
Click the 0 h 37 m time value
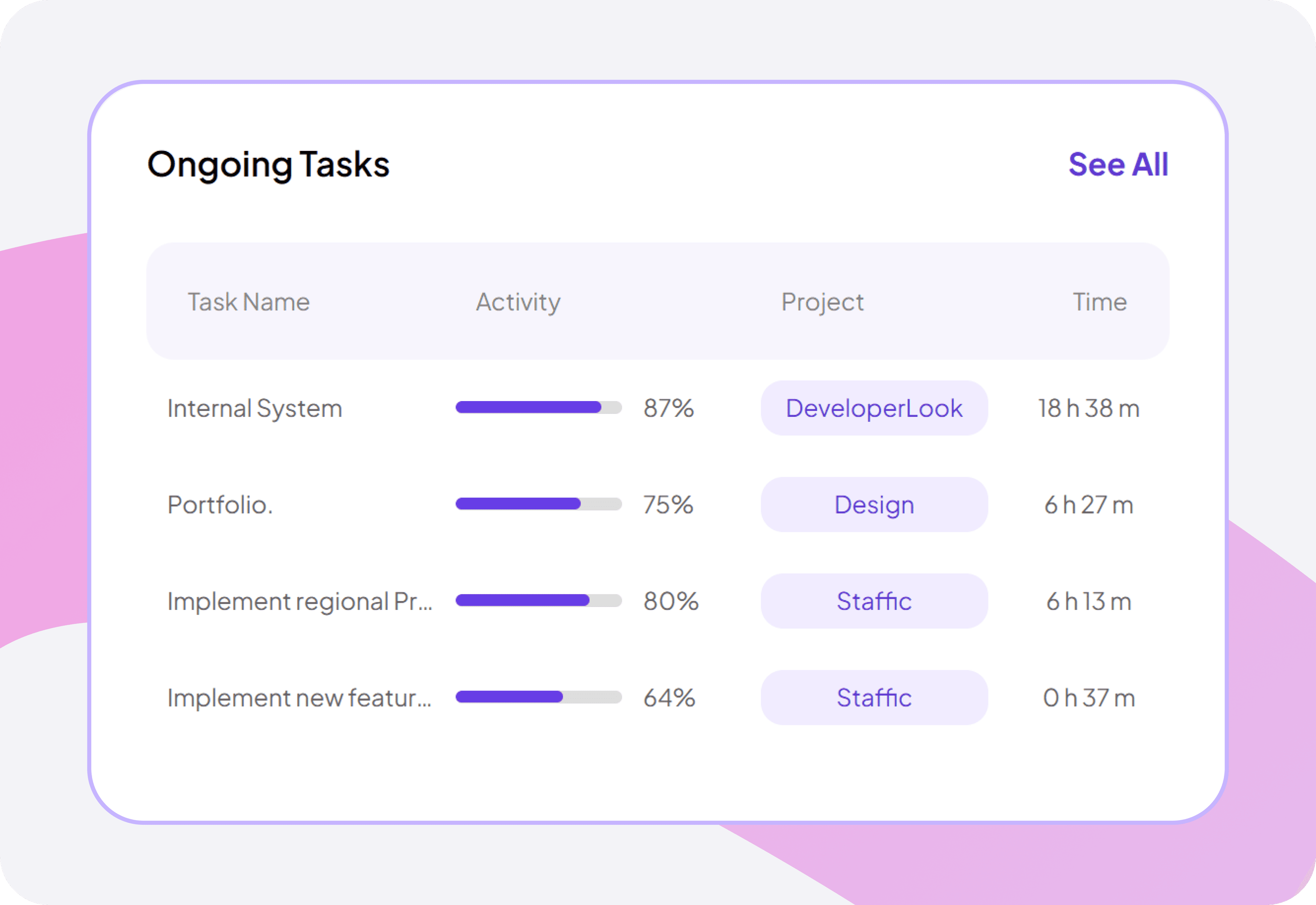point(1089,698)
